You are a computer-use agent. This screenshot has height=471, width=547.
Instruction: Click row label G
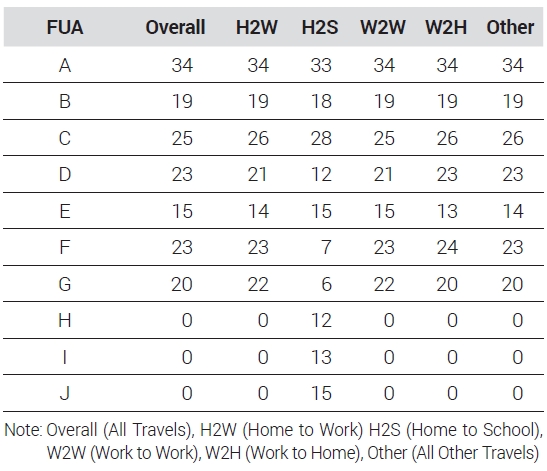coord(65,284)
